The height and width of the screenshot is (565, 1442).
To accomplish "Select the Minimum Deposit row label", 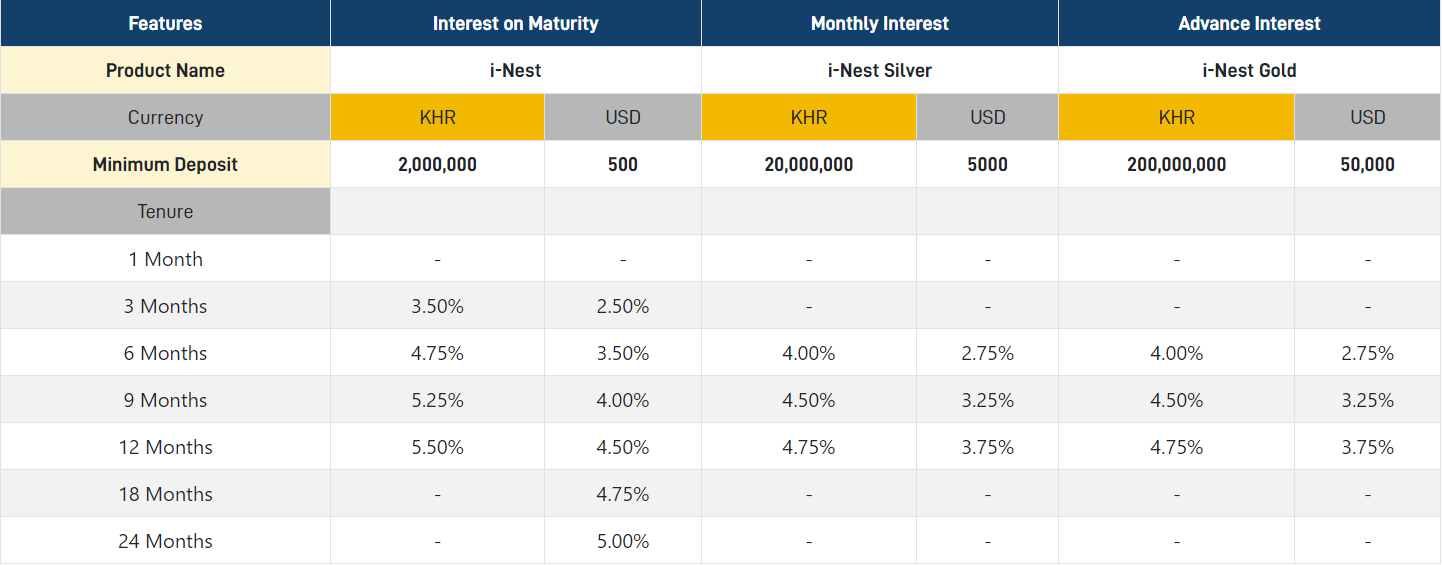I will (165, 164).
